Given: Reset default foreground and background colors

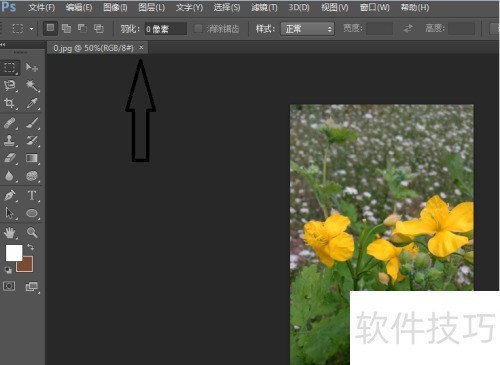Looking at the screenshot, I should pyautogui.click(x=8, y=270).
